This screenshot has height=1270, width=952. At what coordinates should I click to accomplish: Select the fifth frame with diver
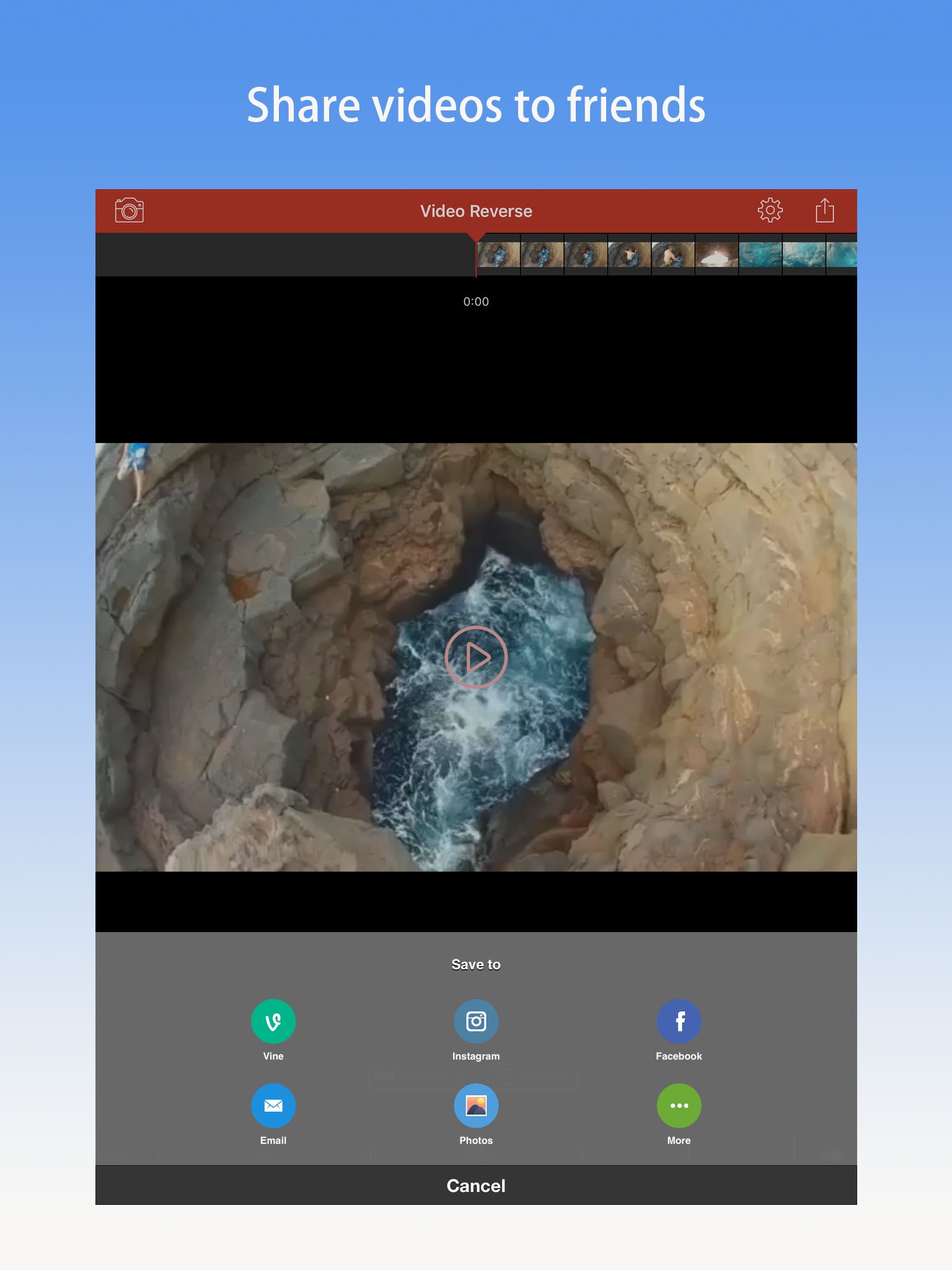coord(673,255)
